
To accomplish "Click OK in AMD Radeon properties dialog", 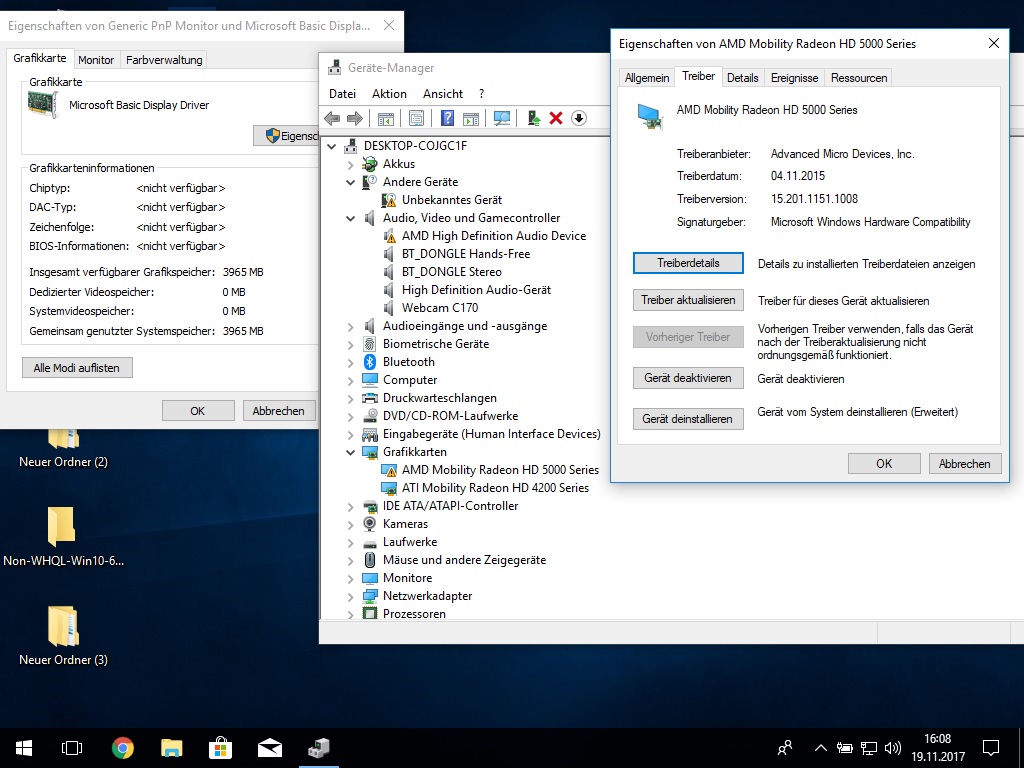I will point(884,464).
